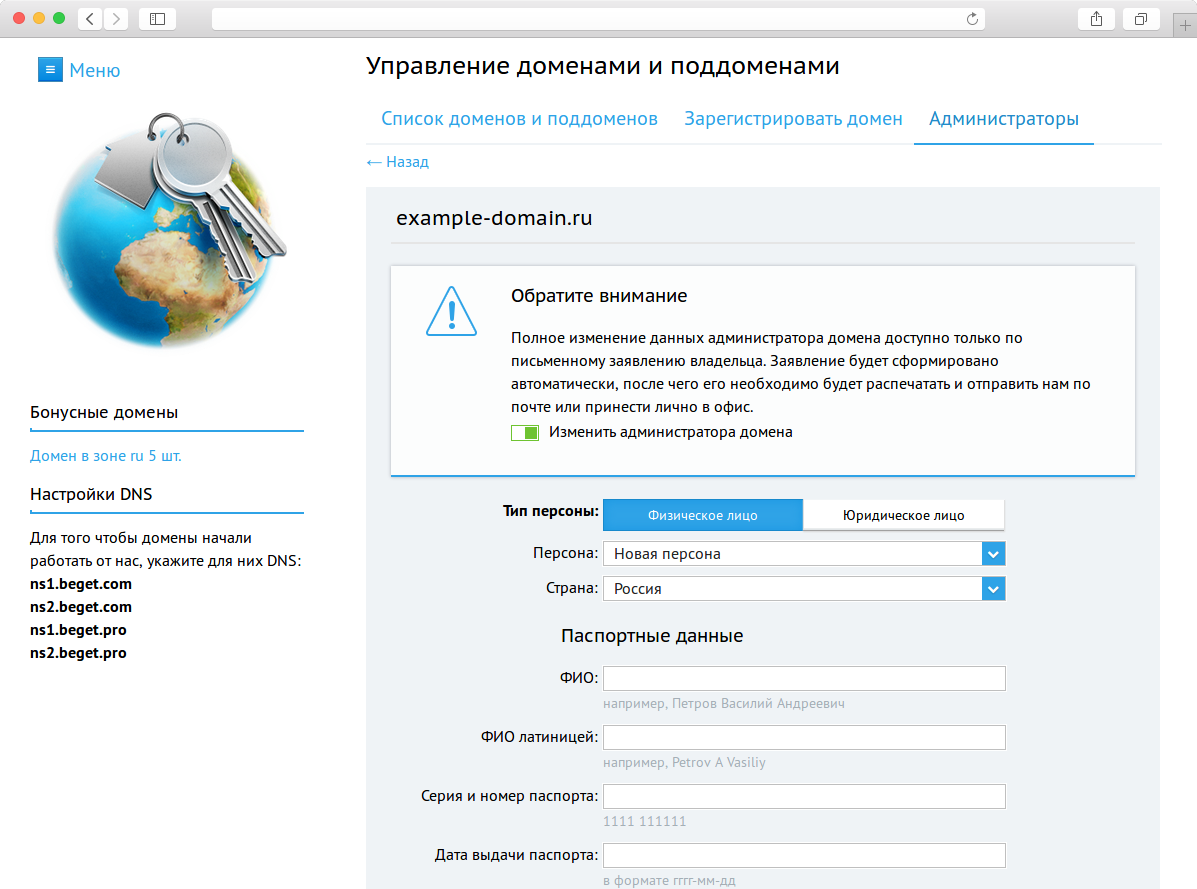Image resolution: width=1197 pixels, height=889 pixels.
Task: Click the 'Тип персоны:' label
Action: tap(550, 511)
